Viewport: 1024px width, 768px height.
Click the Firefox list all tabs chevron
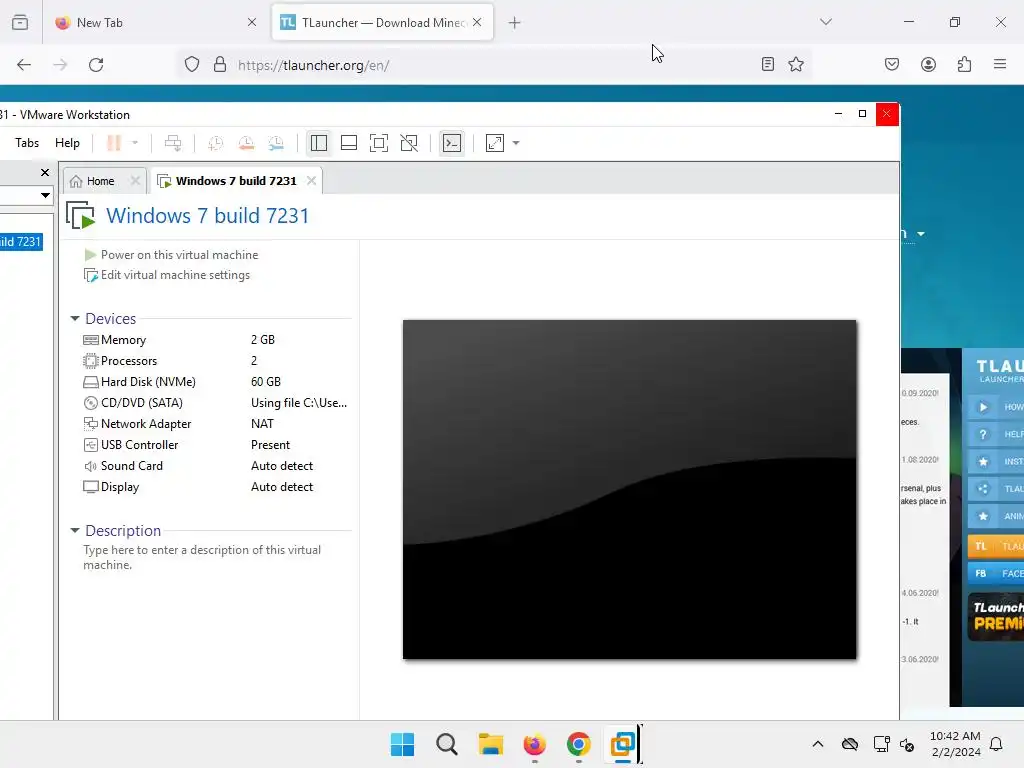[x=825, y=22]
